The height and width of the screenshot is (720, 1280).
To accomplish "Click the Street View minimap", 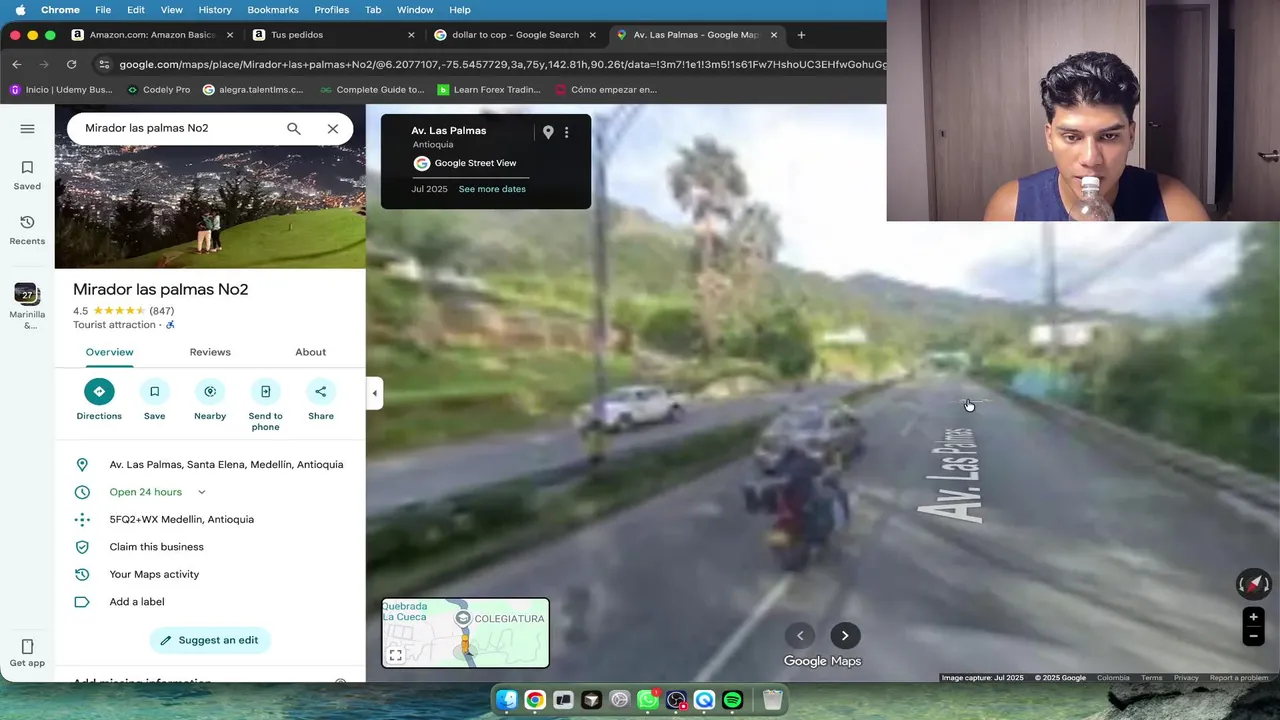I will coord(465,632).
